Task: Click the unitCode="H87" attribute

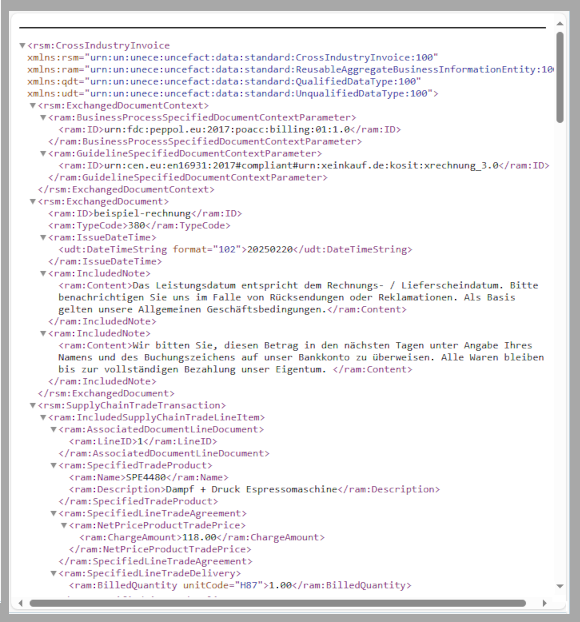Action: pos(223,585)
